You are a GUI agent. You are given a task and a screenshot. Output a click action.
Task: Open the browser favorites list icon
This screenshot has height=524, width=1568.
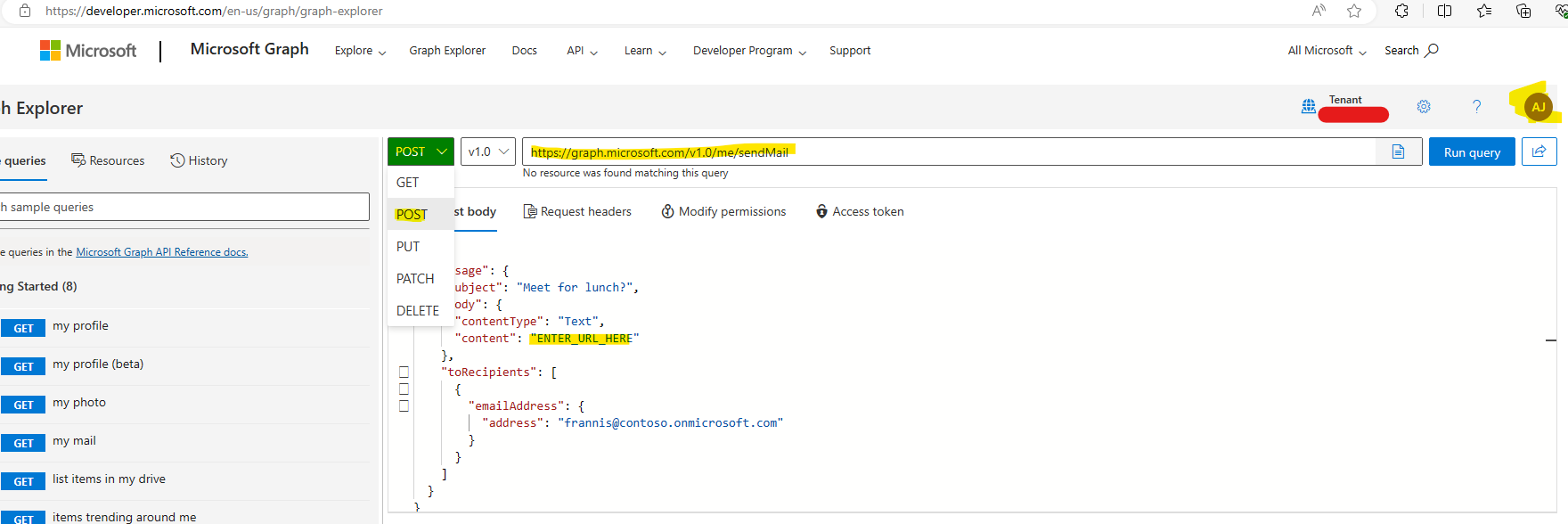tap(1484, 11)
